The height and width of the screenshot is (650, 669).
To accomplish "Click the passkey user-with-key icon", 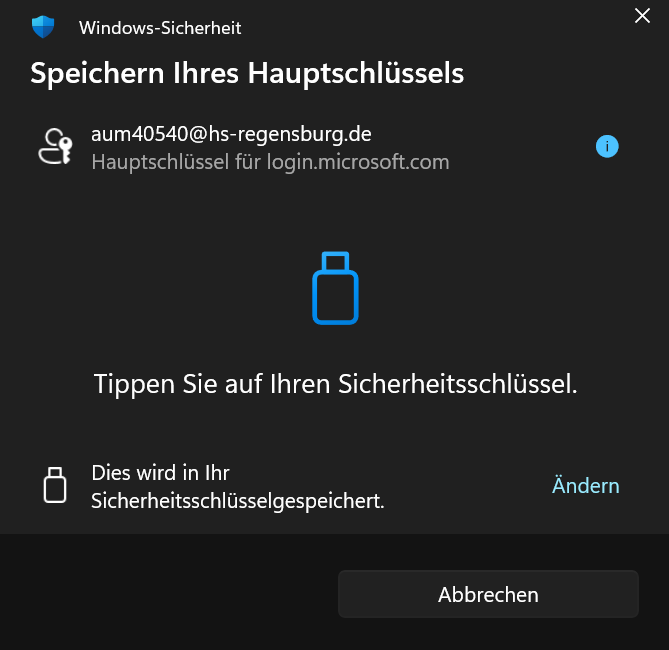I will (x=55, y=146).
